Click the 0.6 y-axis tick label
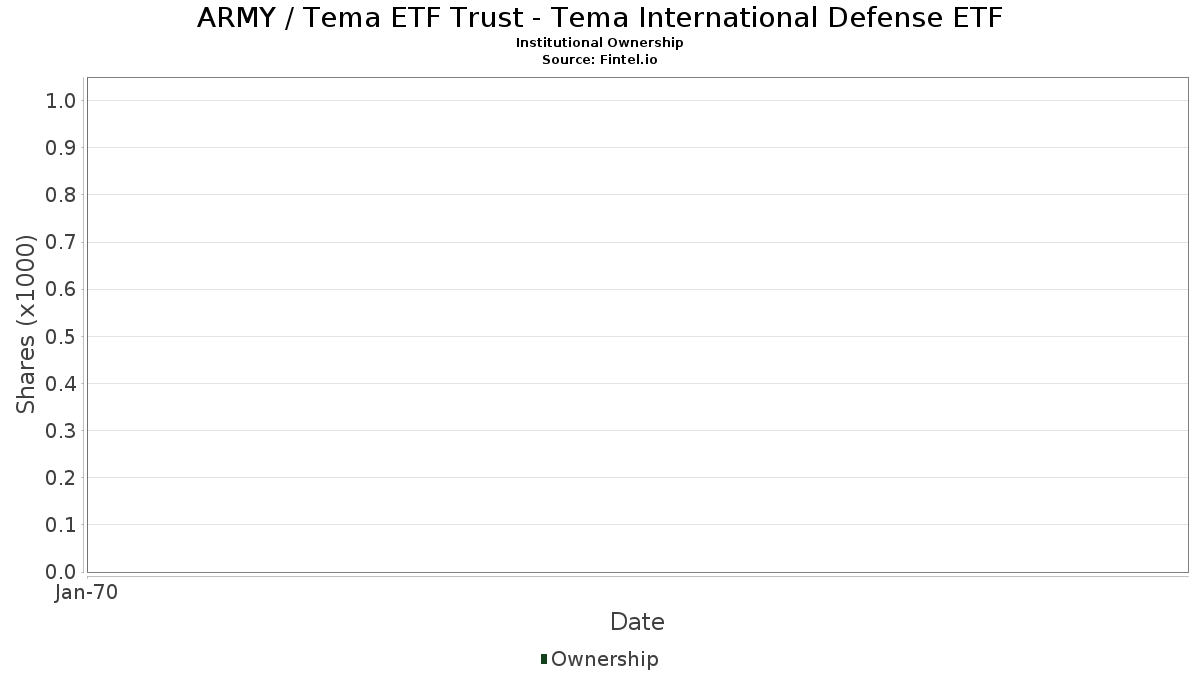The height and width of the screenshot is (675, 1200). coord(61,289)
